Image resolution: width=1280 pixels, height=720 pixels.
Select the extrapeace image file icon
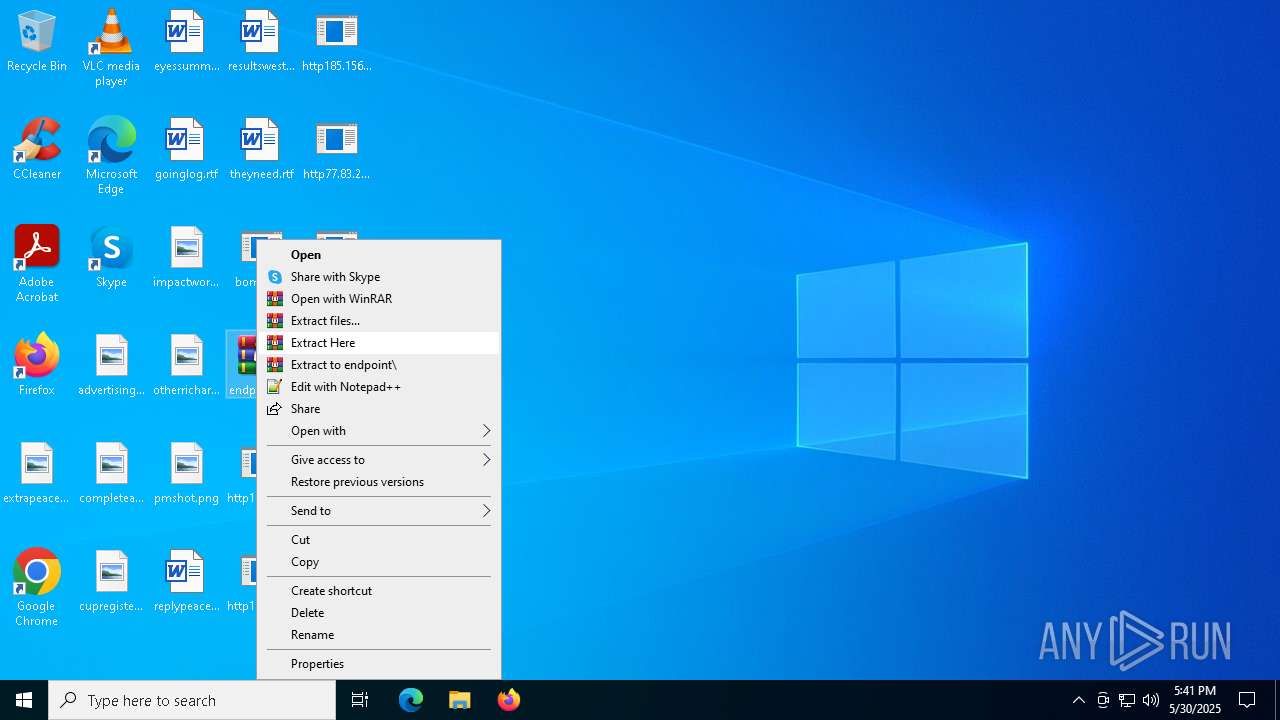[37, 474]
